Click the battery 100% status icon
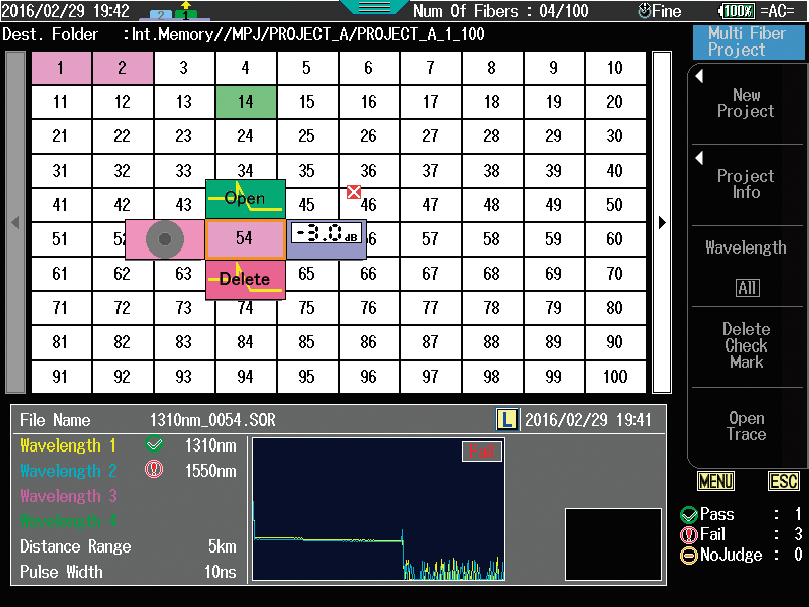Image resolution: width=809 pixels, height=607 pixels. click(737, 11)
